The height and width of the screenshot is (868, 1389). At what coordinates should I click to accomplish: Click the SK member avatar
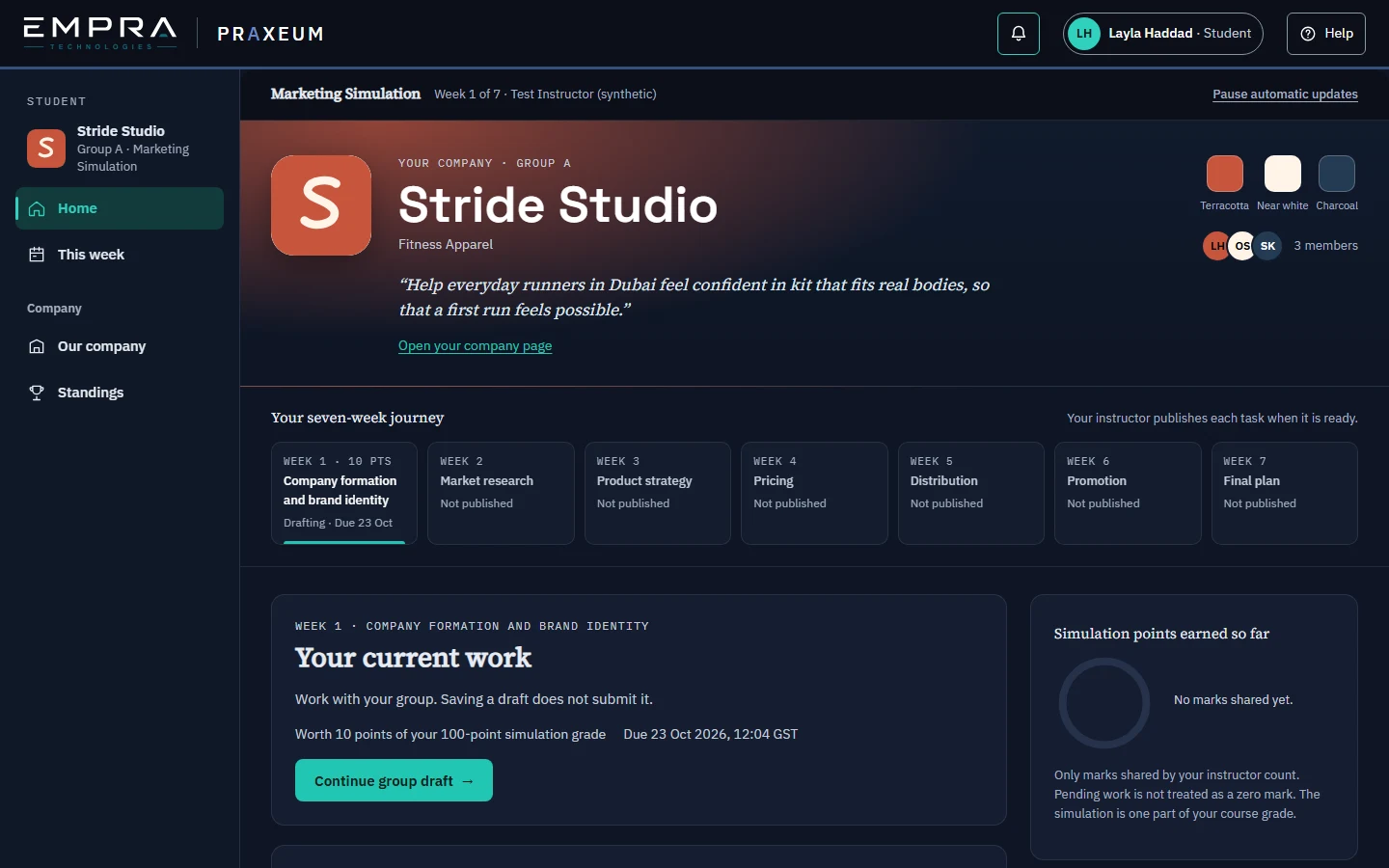click(x=1267, y=246)
